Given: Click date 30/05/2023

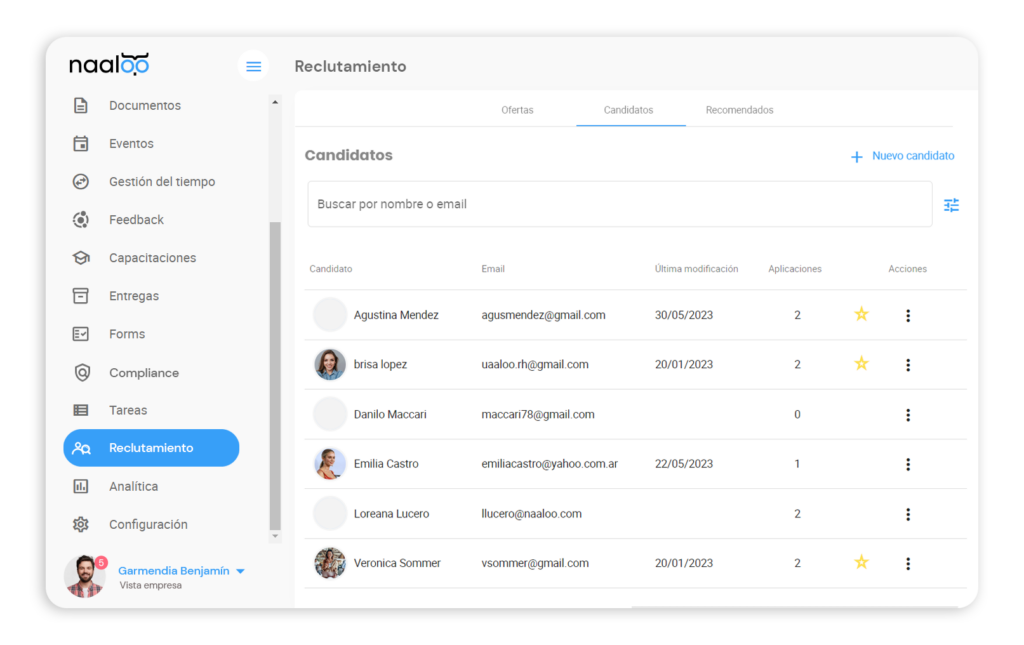Looking at the screenshot, I should tap(684, 315).
